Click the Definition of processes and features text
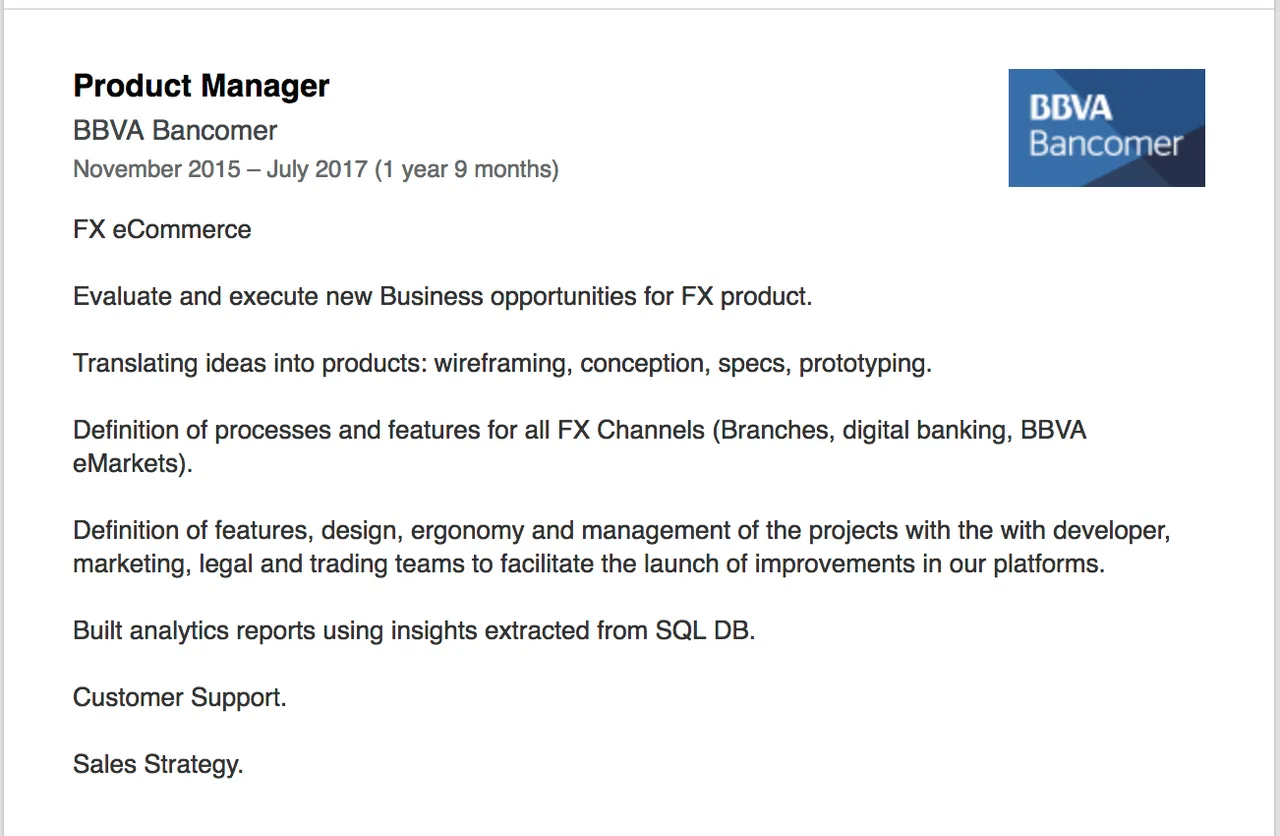 [x=315, y=431]
